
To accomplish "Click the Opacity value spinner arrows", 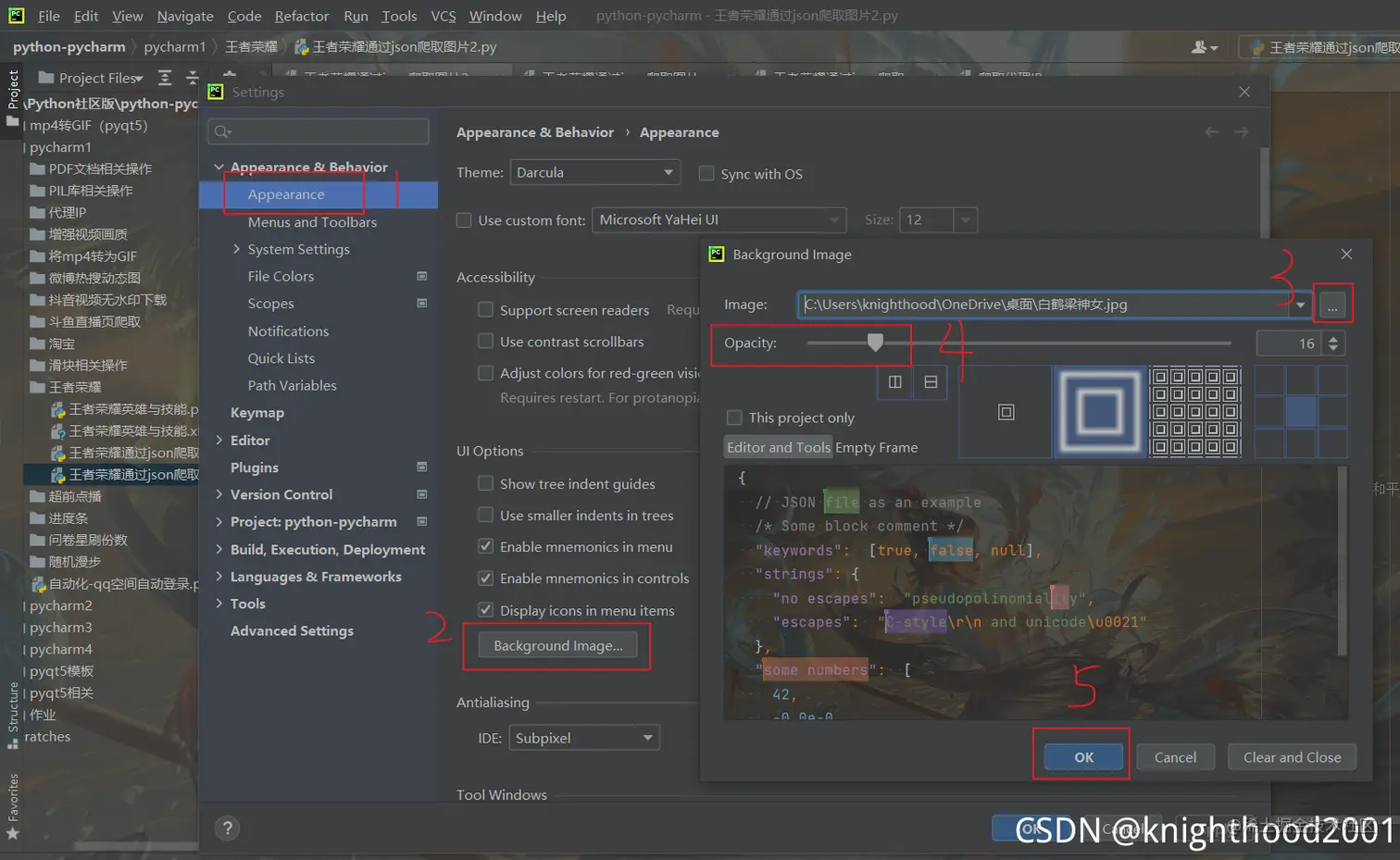I will click(1333, 343).
